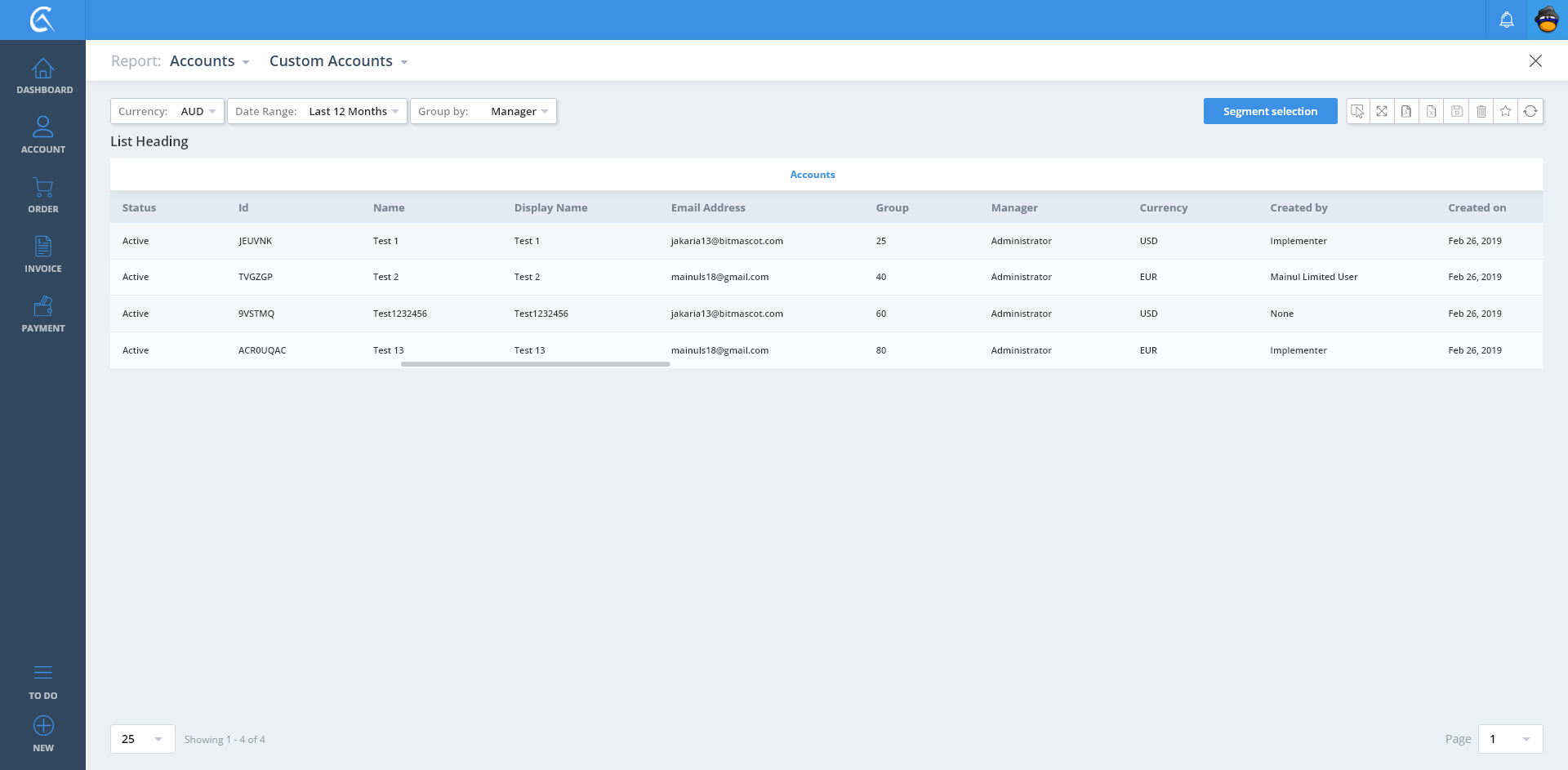The width and height of the screenshot is (1568, 770).
Task: Expand the Date Range dropdown
Action: click(317, 111)
